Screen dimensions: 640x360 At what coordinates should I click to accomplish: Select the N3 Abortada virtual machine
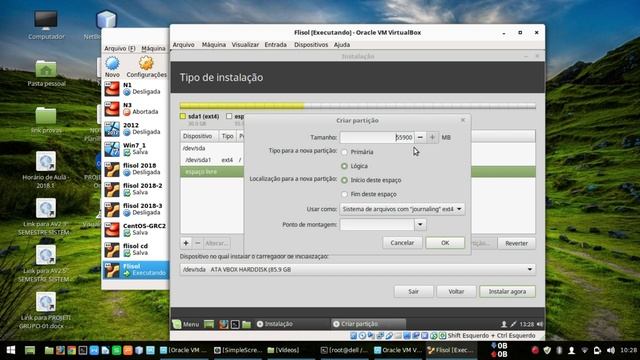coord(136,108)
